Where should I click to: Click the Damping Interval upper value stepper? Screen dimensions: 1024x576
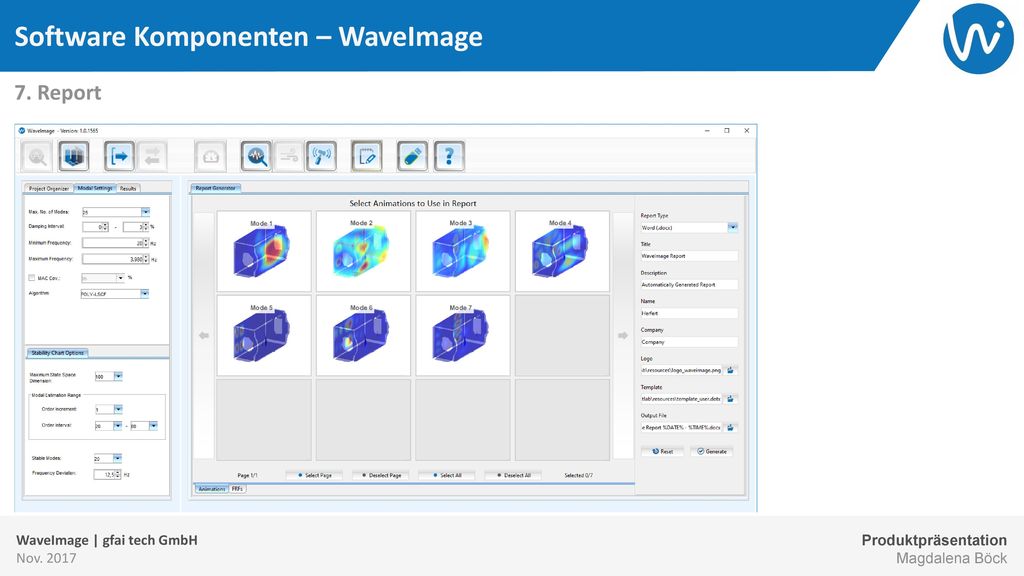click(x=146, y=227)
